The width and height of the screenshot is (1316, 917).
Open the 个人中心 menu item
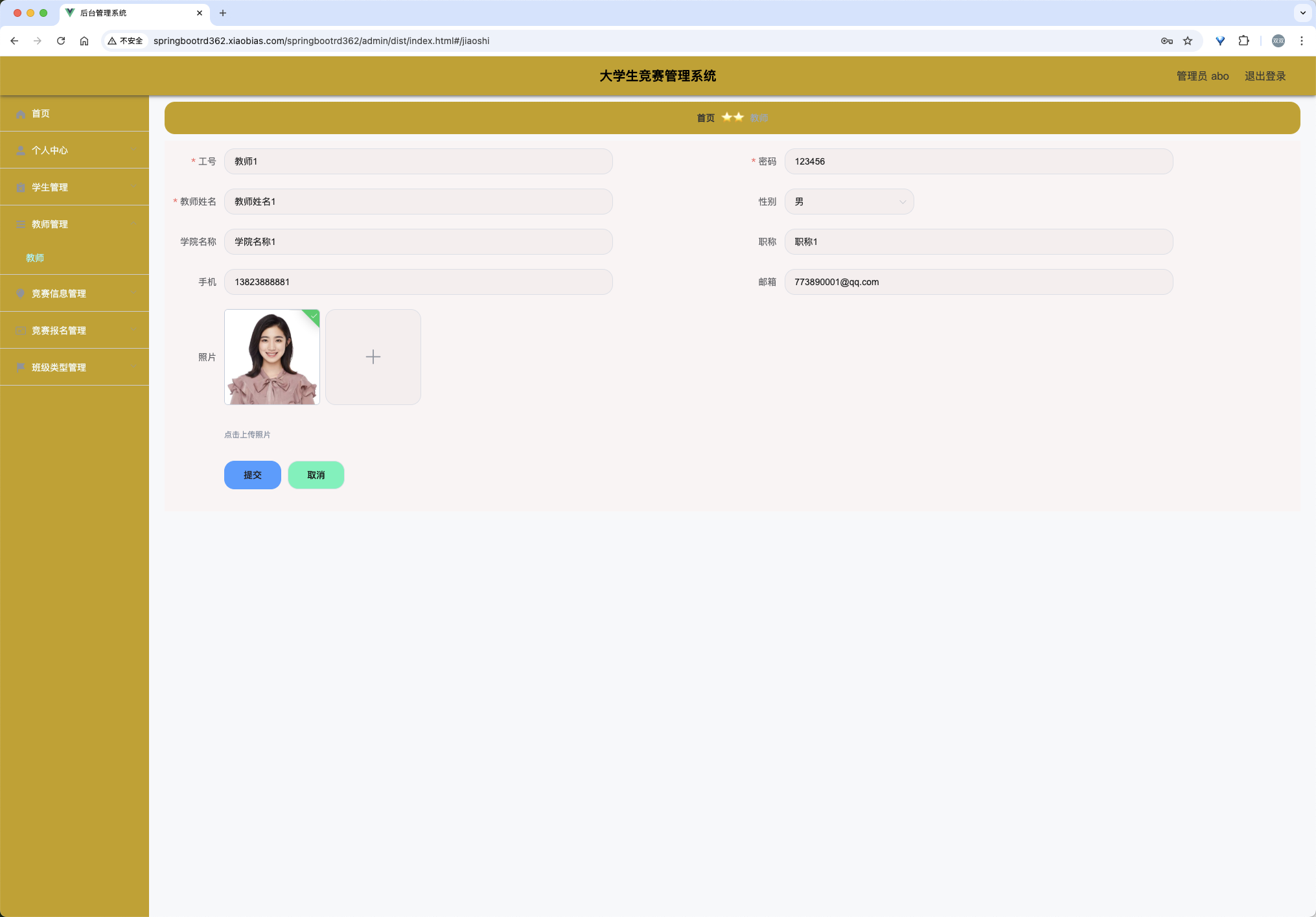[x=75, y=150]
